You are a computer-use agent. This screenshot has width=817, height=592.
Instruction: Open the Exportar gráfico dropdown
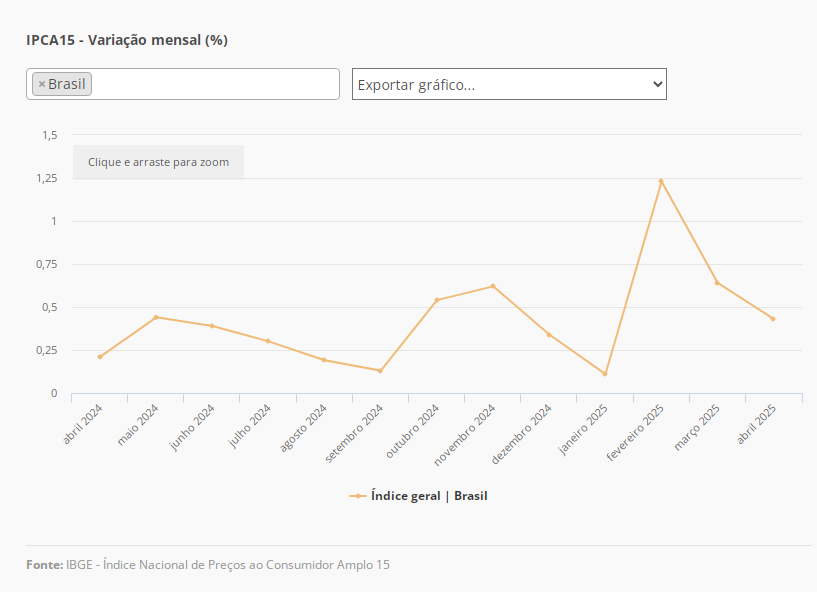click(x=509, y=85)
